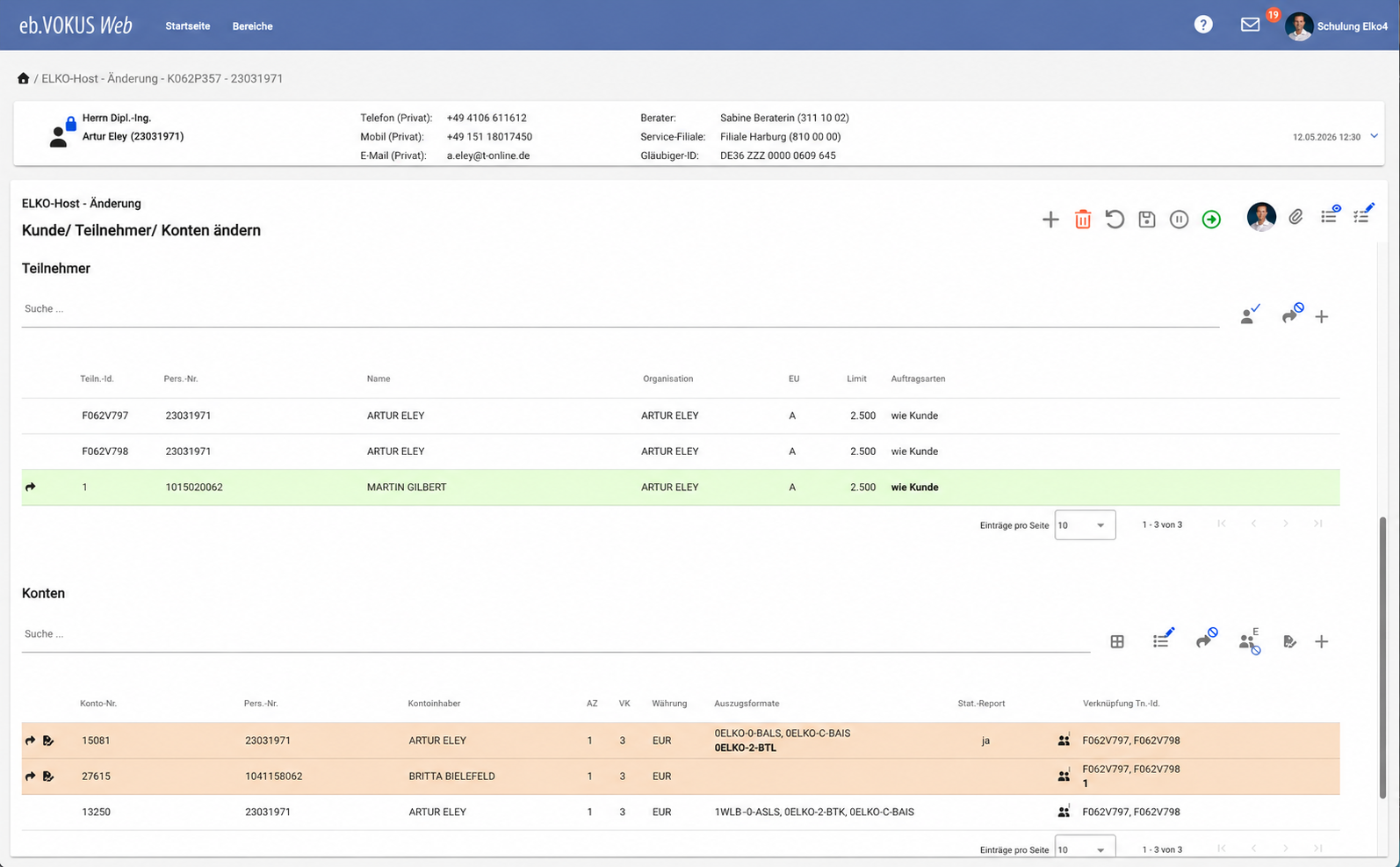
Task: Click the undo reset arrow icon
Action: (1115, 219)
